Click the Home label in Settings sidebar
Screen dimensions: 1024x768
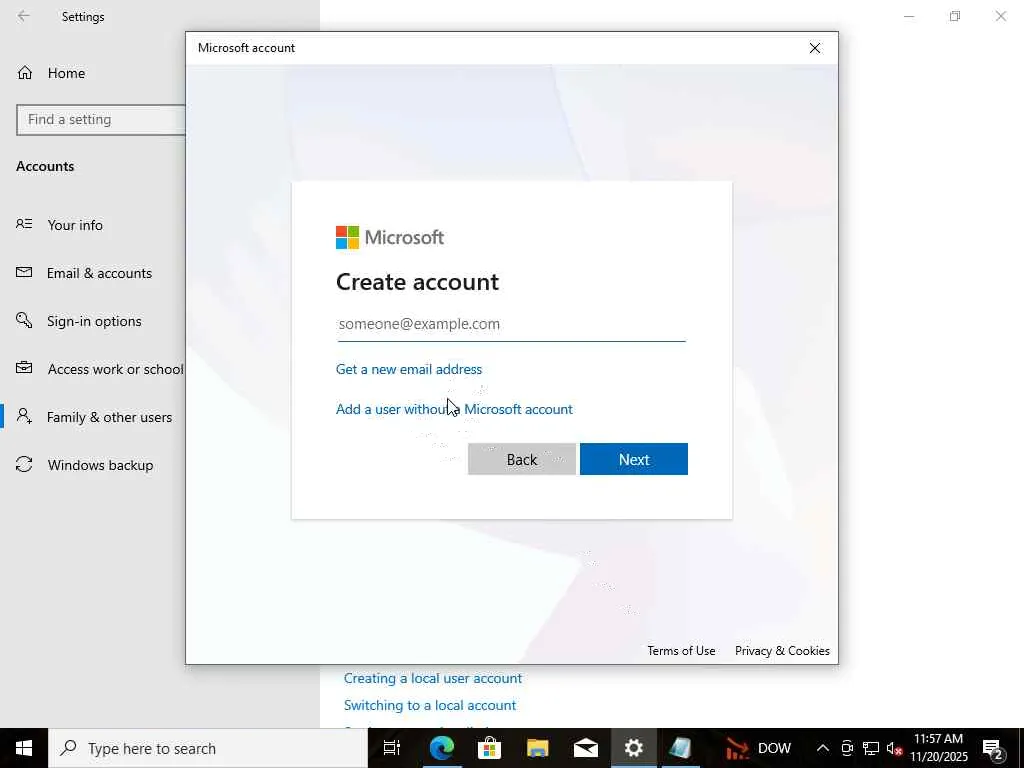coord(67,73)
